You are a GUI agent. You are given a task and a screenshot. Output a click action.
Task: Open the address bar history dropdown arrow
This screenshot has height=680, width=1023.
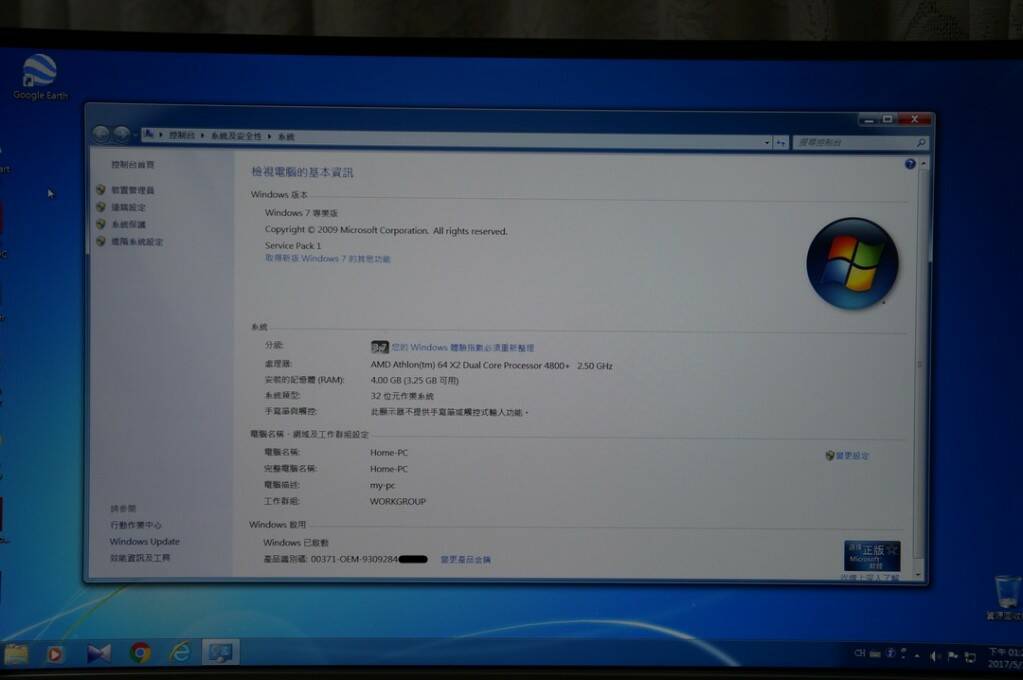(x=767, y=142)
